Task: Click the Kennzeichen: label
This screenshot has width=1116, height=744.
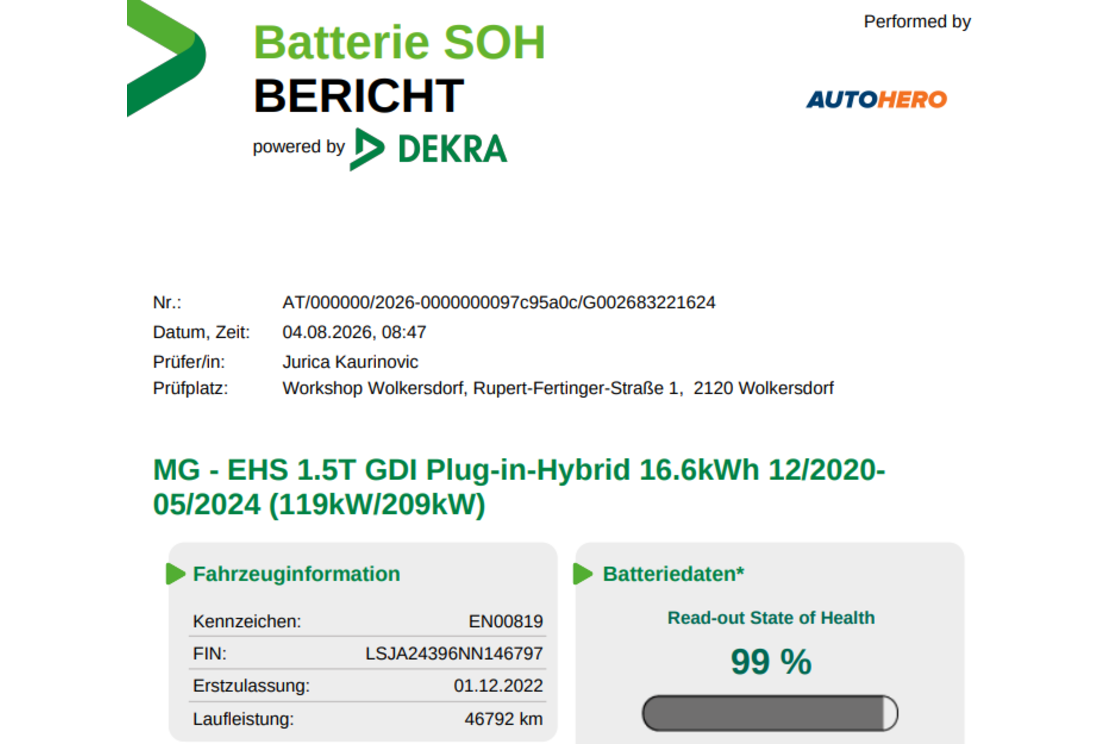Action: pyautogui.click(x=247, y=622)
